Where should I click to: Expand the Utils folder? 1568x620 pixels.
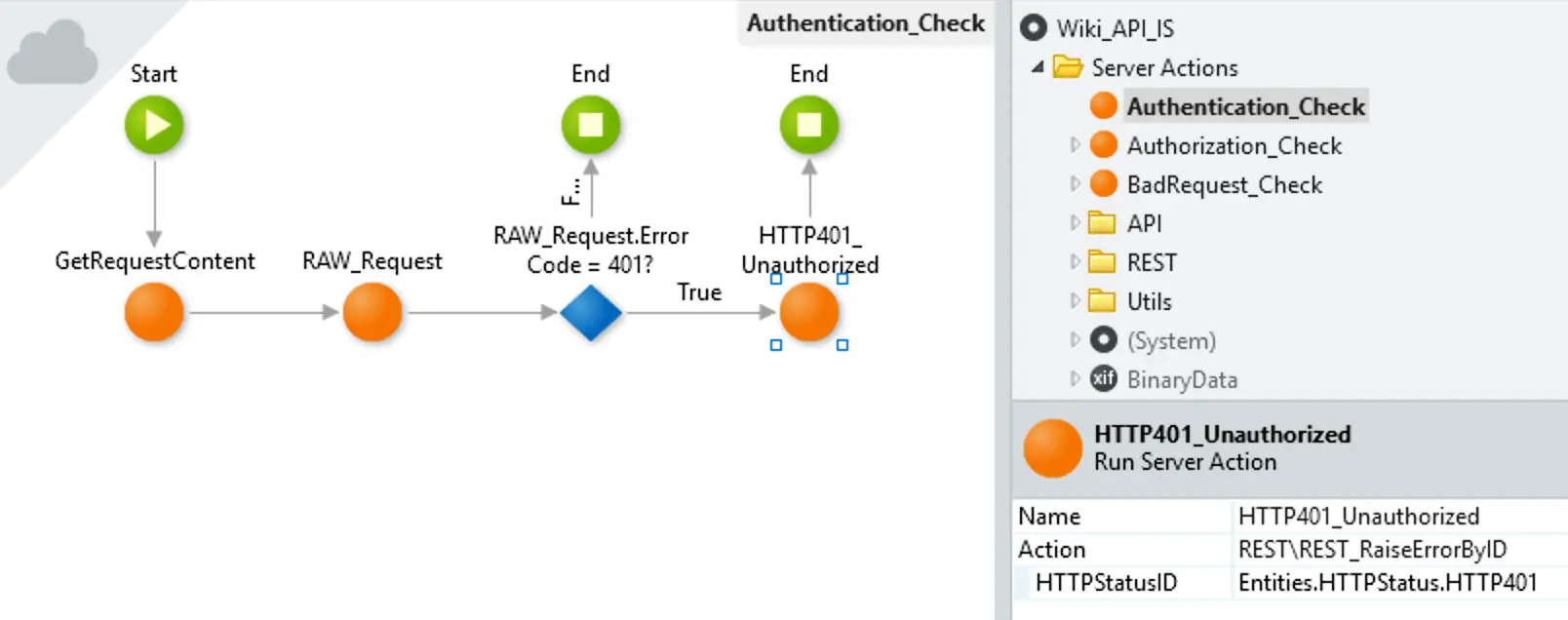click(x=1075, y=301)
